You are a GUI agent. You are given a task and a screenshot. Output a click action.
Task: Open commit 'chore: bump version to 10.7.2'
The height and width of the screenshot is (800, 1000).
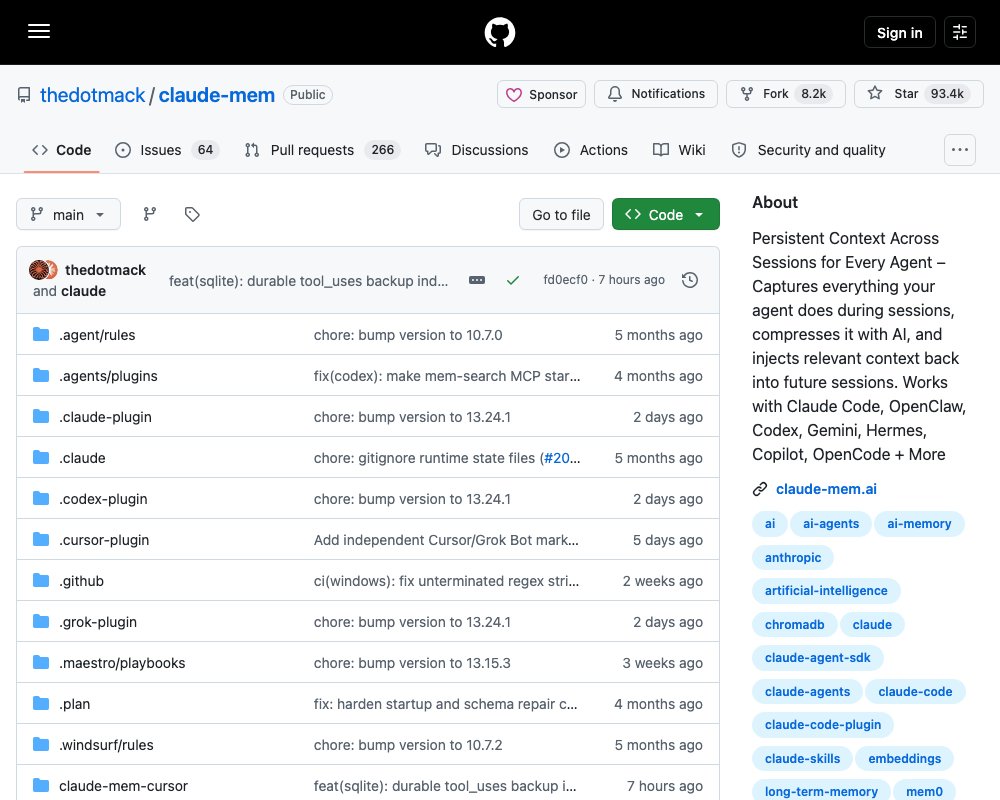click(x=408, y=745)
